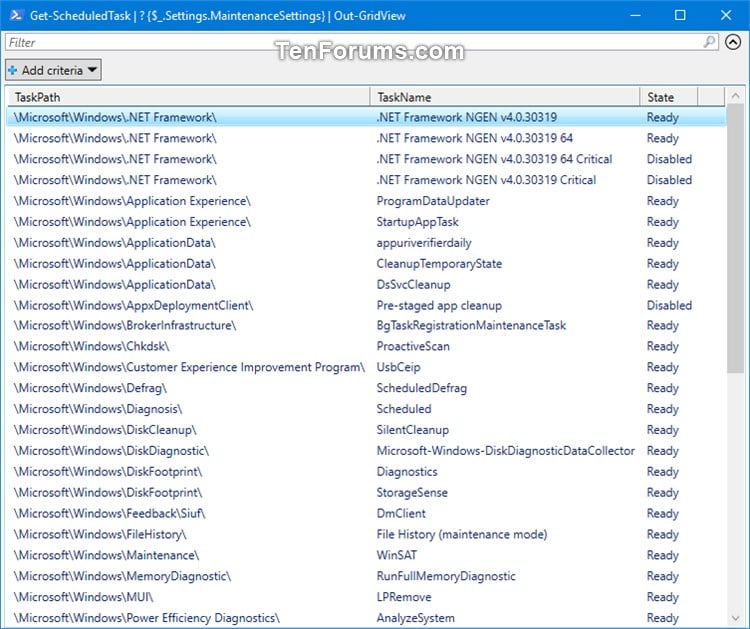Screen dimensions: 750x629
Task: Select the ProgramDataUpdater task
Action: (x=366, y=201)
